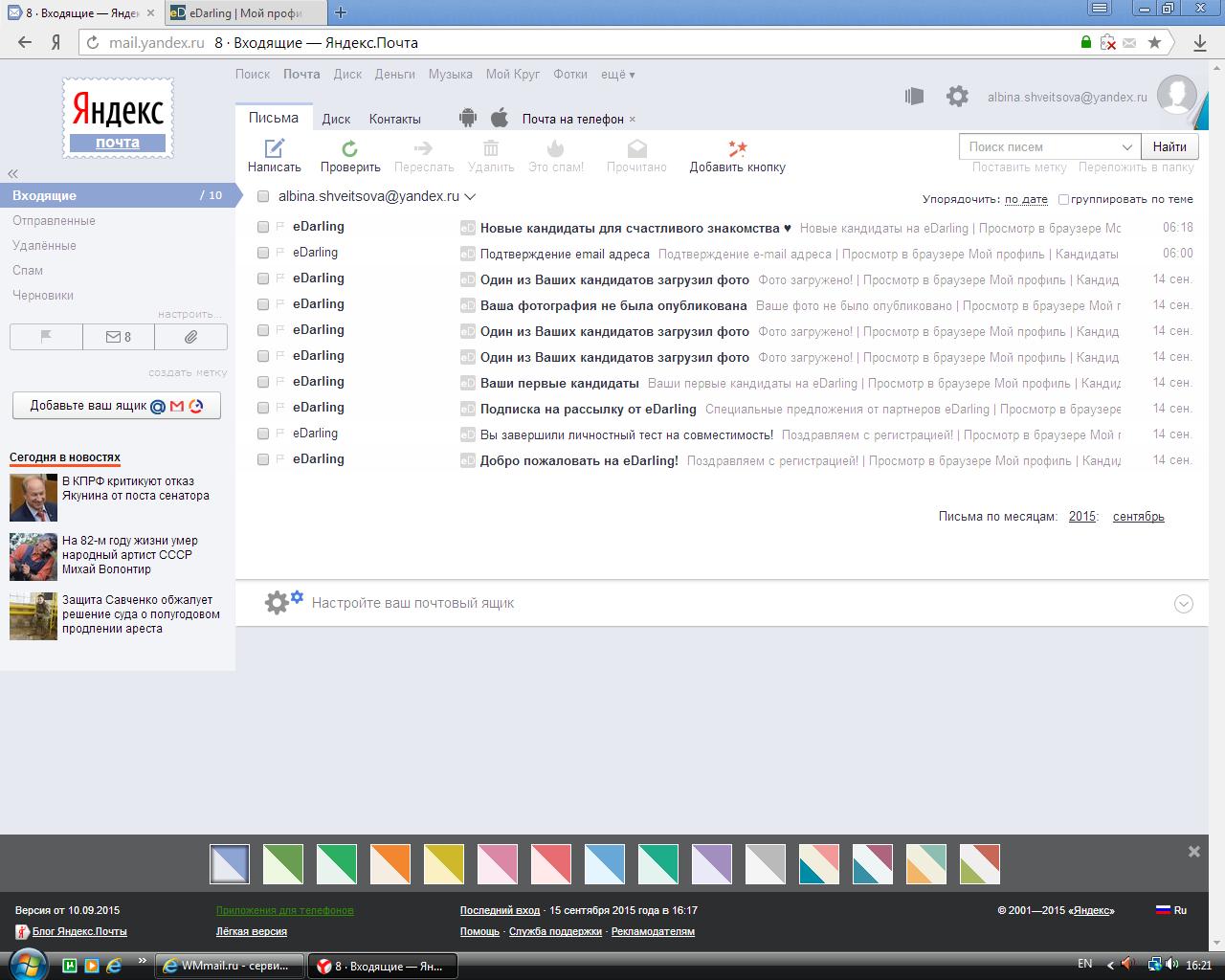Open the Лёгкая версия link

(x=251, y=931)
